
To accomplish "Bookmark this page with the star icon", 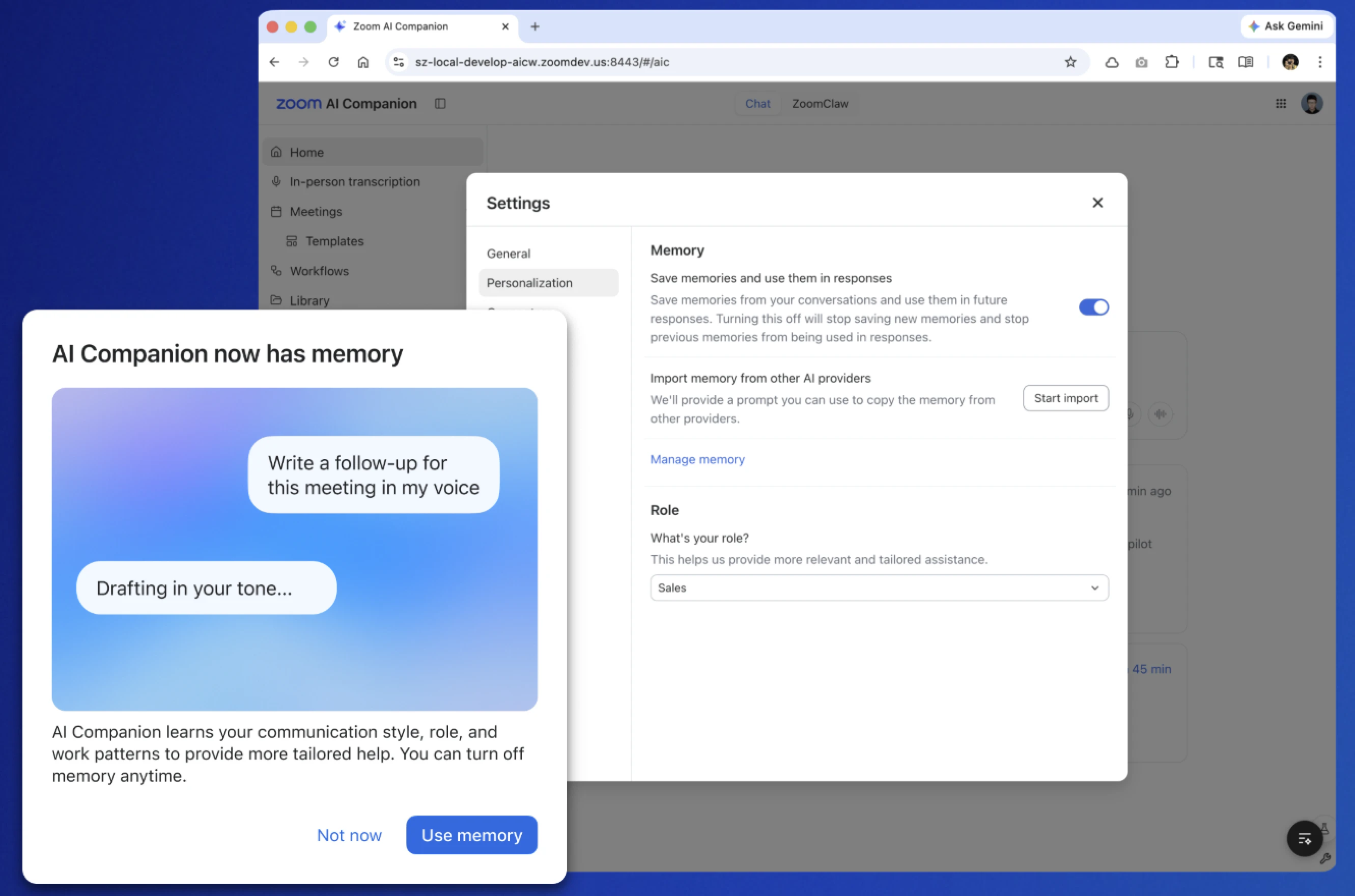I will coord(1070,62).
